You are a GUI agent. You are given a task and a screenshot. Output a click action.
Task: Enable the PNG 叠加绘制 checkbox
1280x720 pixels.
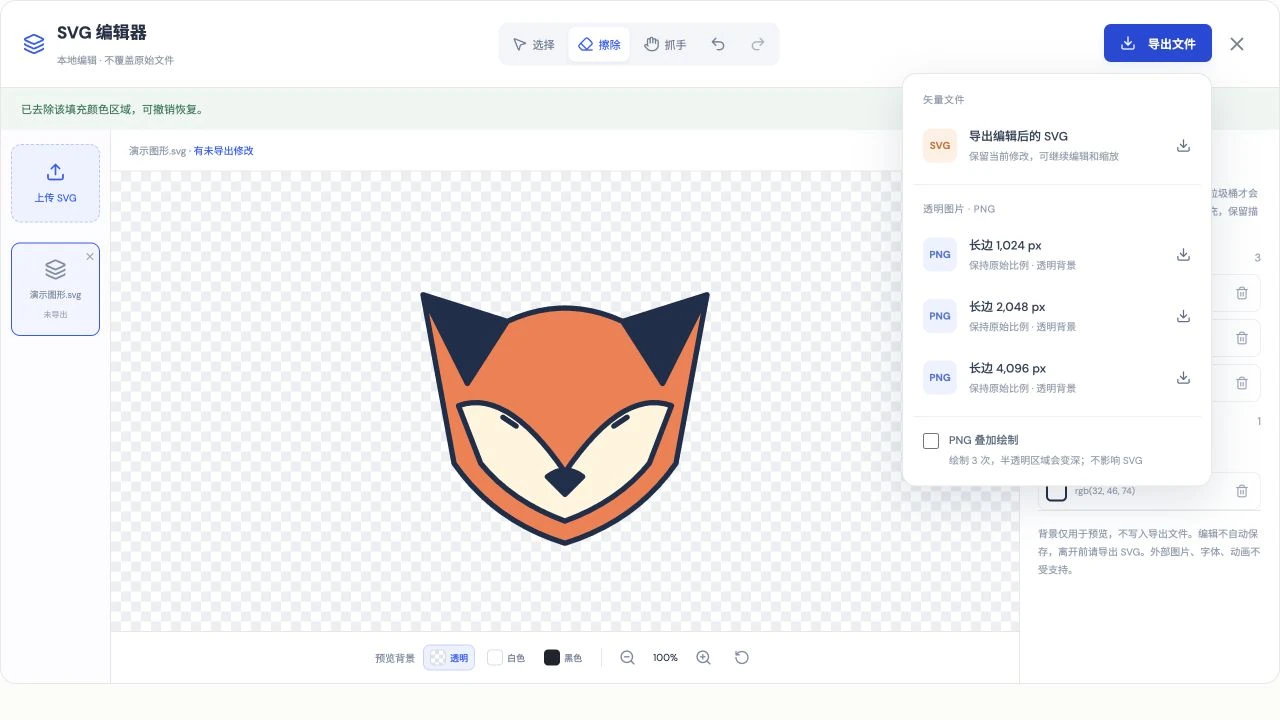click(931, 441)
